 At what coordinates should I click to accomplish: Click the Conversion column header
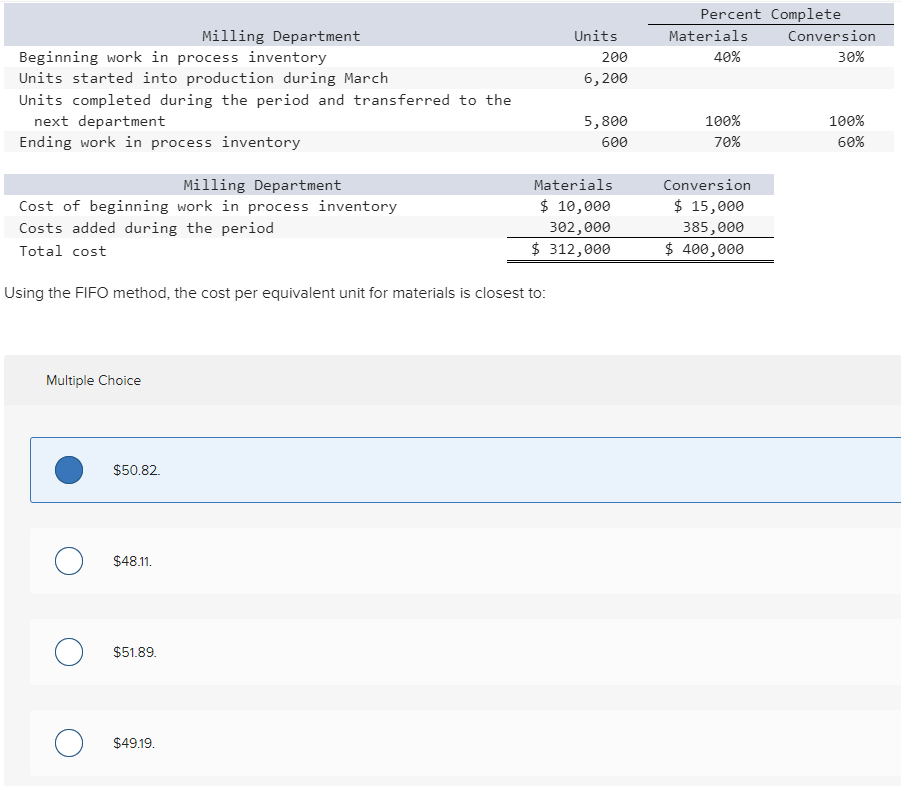(831, 35)
